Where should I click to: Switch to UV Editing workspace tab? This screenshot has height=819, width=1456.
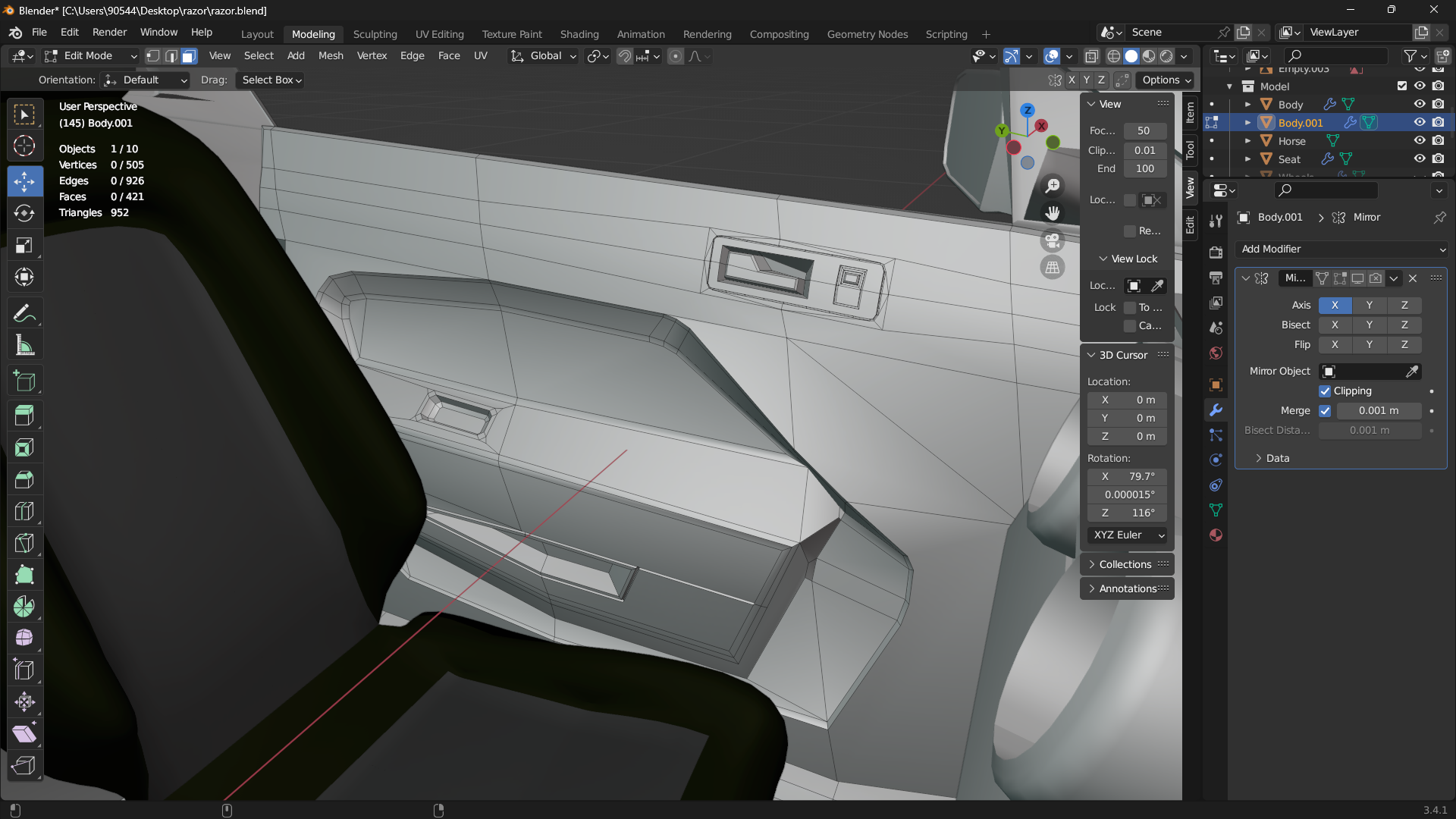point(439,34)
